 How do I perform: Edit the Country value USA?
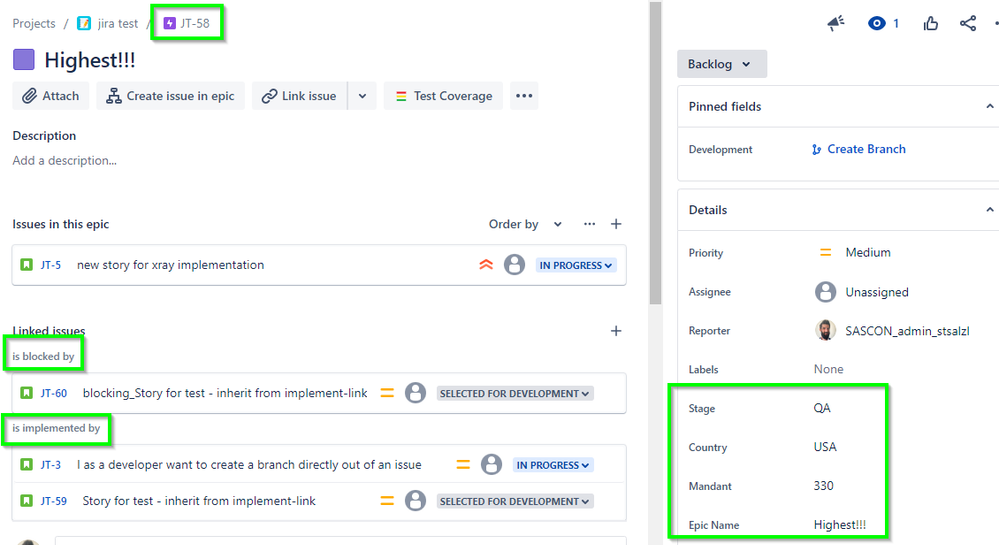pos(825,447)
